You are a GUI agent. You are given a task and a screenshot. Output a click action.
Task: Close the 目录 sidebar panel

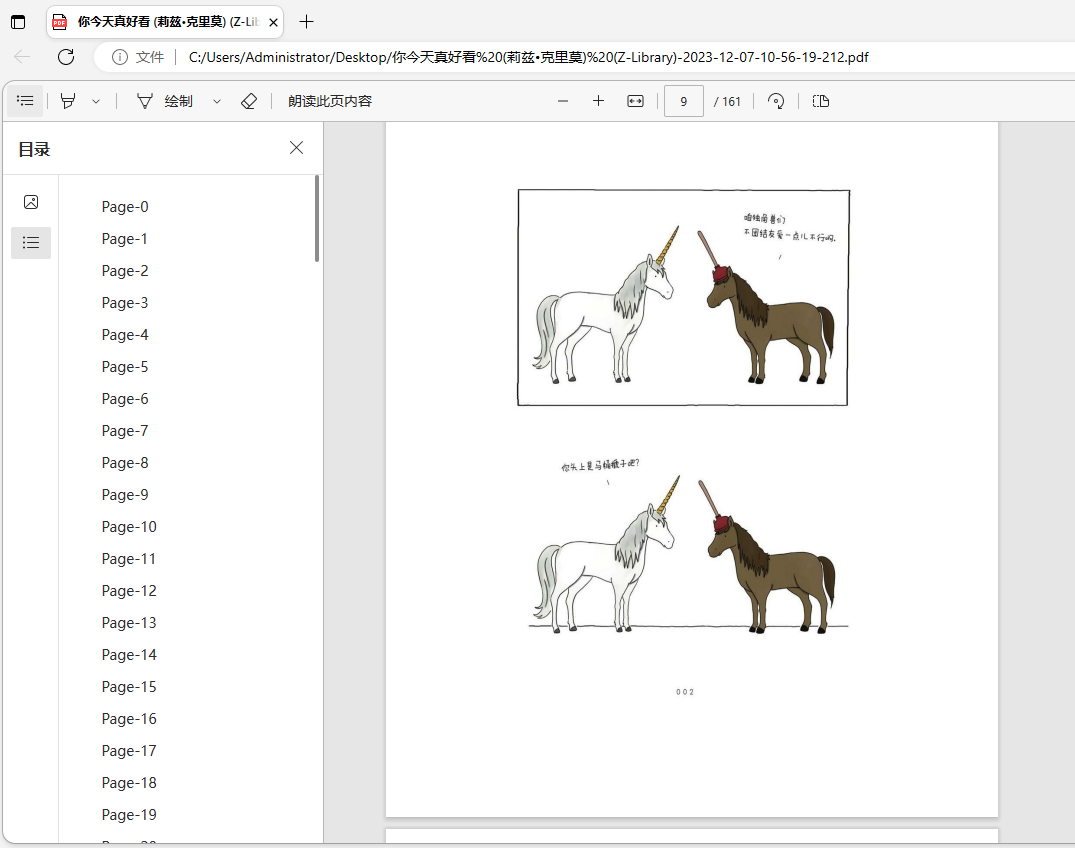[296, 148]
